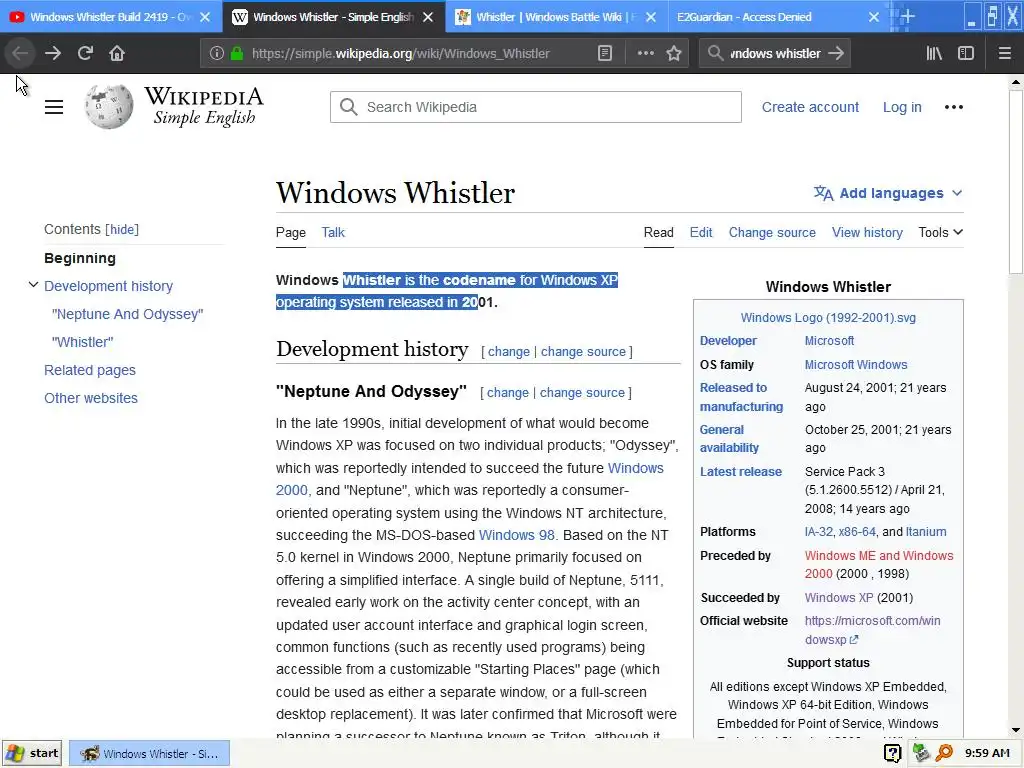Image resolution: width=1024 pixels, height=768 pixels.
Task: Open the View history tab
Action: point(867,232)
